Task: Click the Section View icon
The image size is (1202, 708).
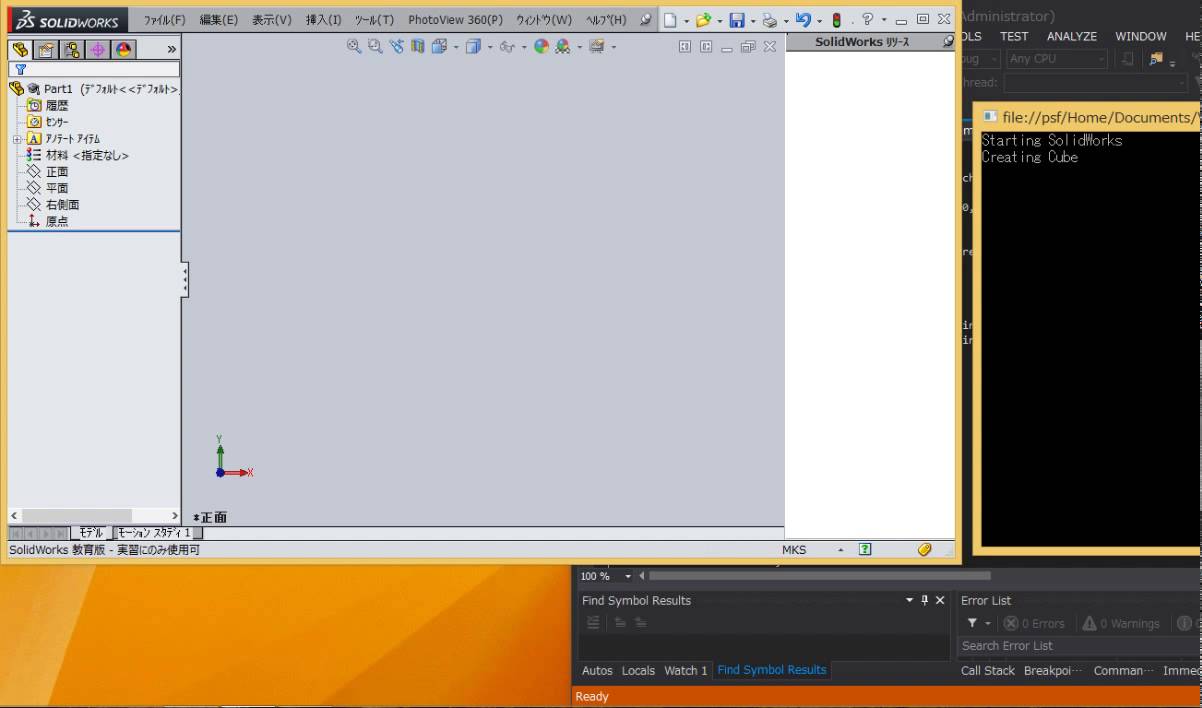Action: 417,46
